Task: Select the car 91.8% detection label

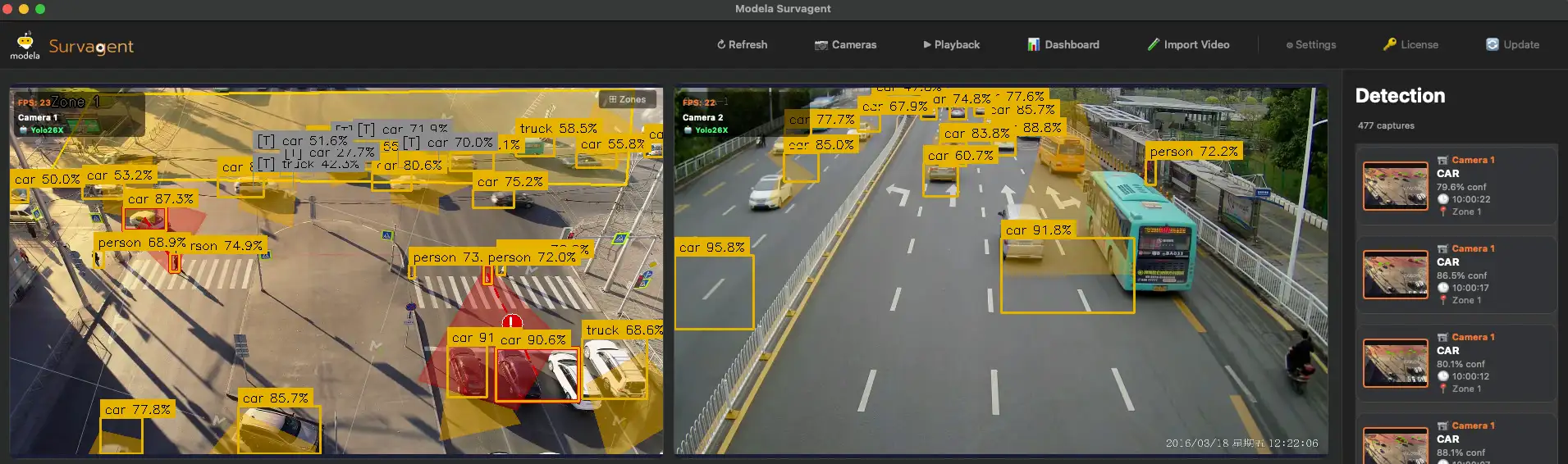Action: click(1039, 230)
